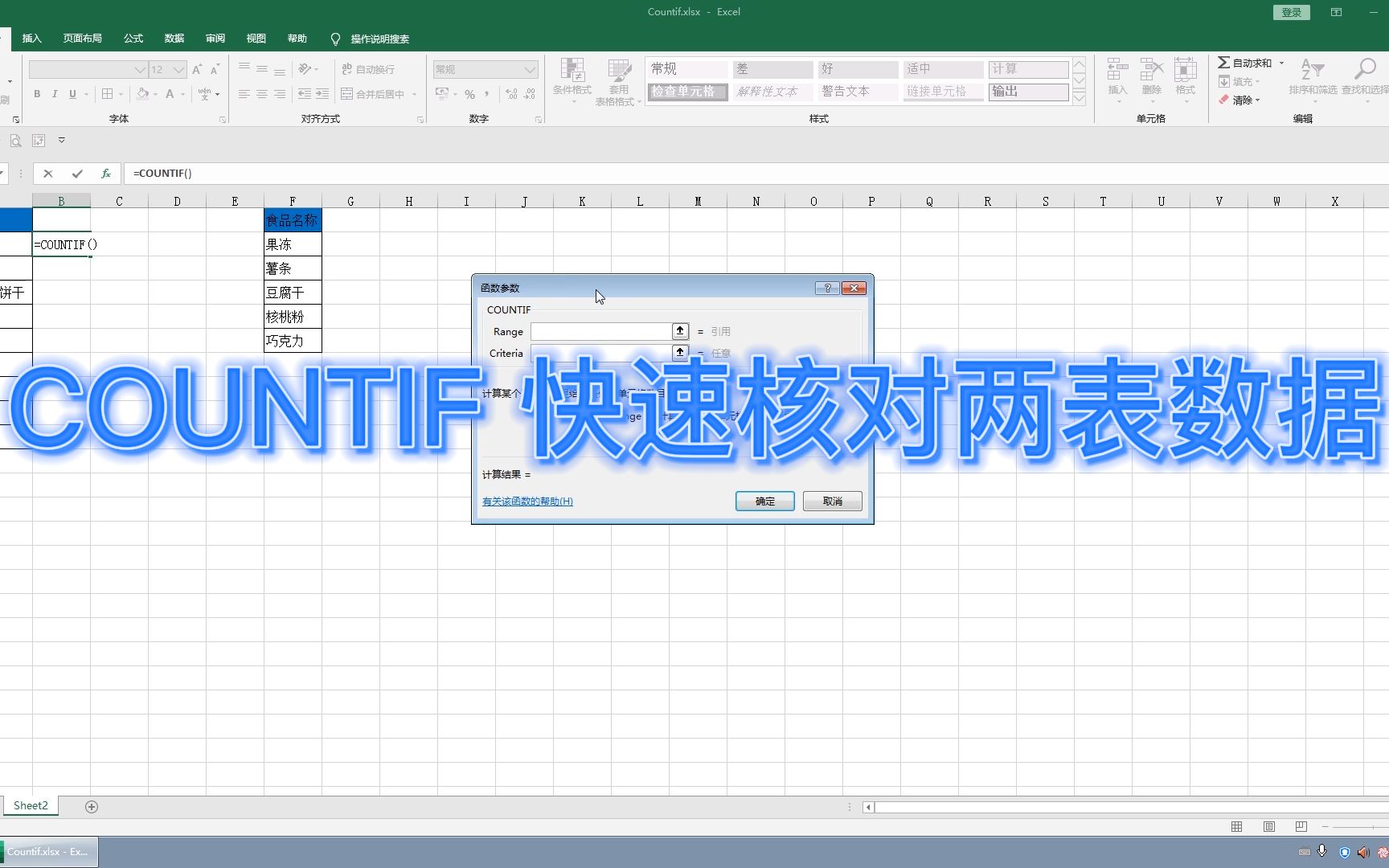Open the cell borders dropdown arrow

pyautogui.click(x=121, y=94)
